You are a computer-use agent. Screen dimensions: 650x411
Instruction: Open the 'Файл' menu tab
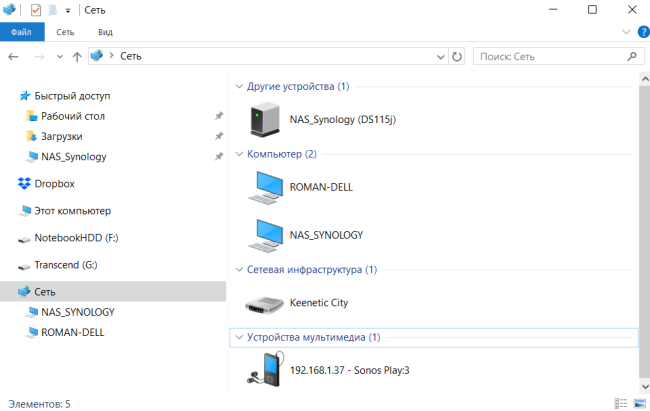[x=21, y=32]
